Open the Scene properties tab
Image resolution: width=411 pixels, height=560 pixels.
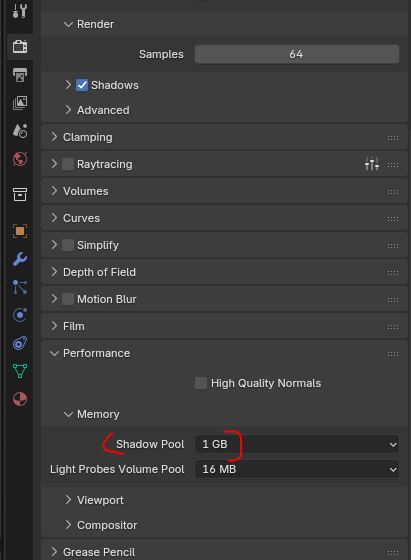coord(20,131)
